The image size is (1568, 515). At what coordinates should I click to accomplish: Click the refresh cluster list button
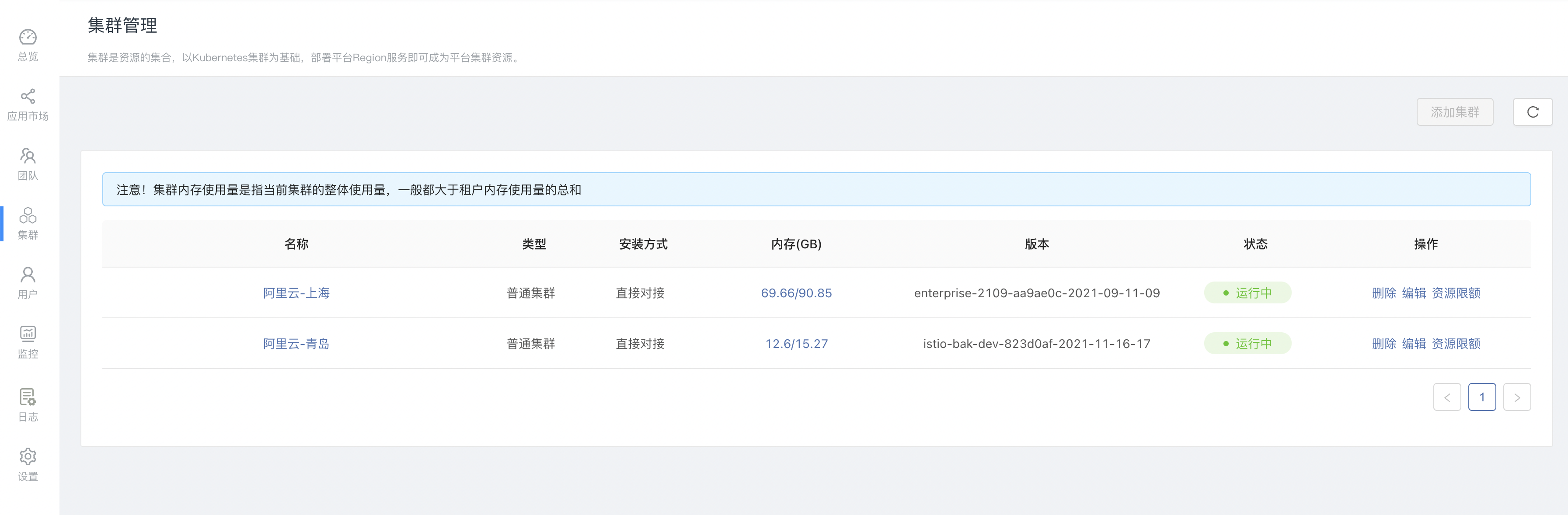tap(1532, 112)
